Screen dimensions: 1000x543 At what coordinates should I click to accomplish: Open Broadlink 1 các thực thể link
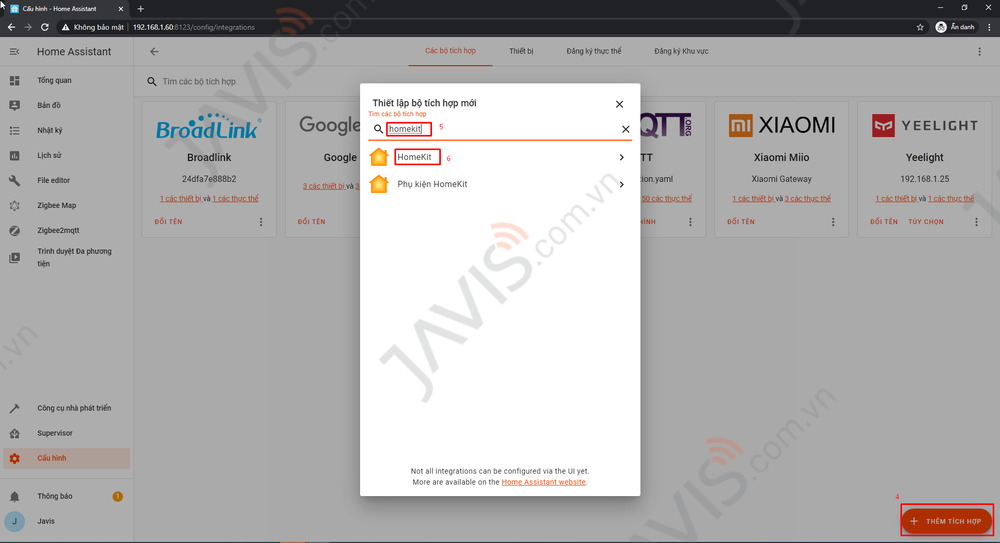(x=235, y=198)
